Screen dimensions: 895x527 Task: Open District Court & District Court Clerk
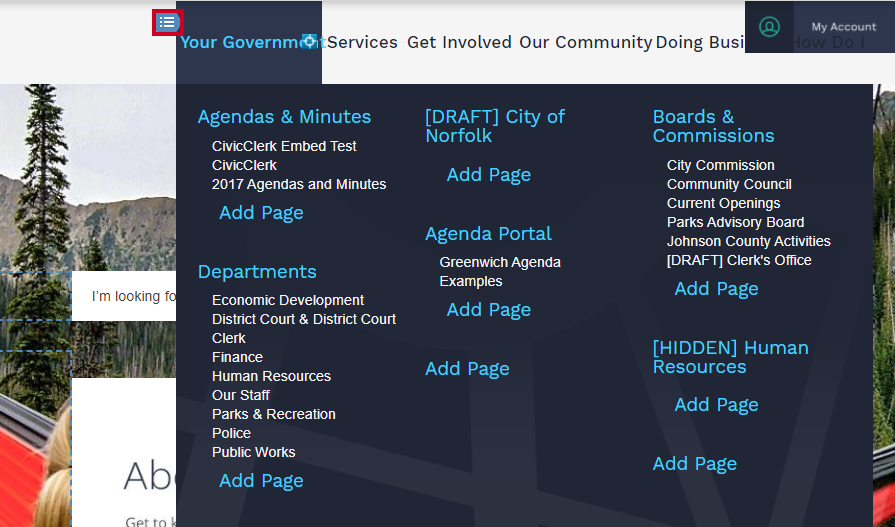pos(304,328)
